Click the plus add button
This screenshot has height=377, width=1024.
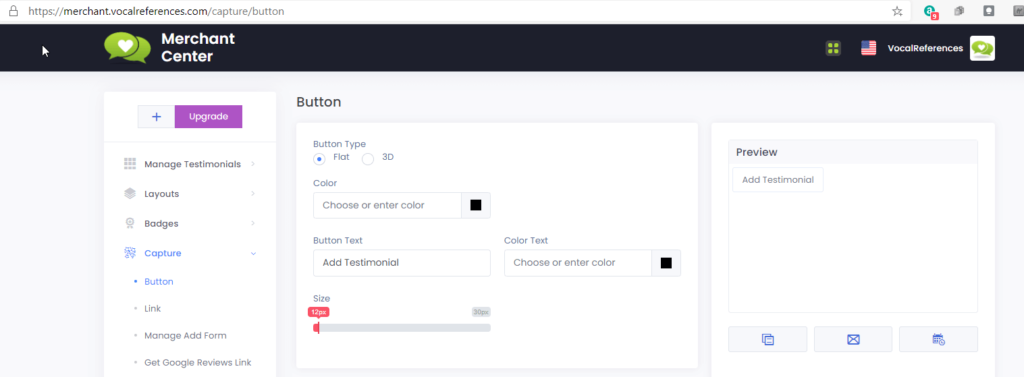[156, 116]
